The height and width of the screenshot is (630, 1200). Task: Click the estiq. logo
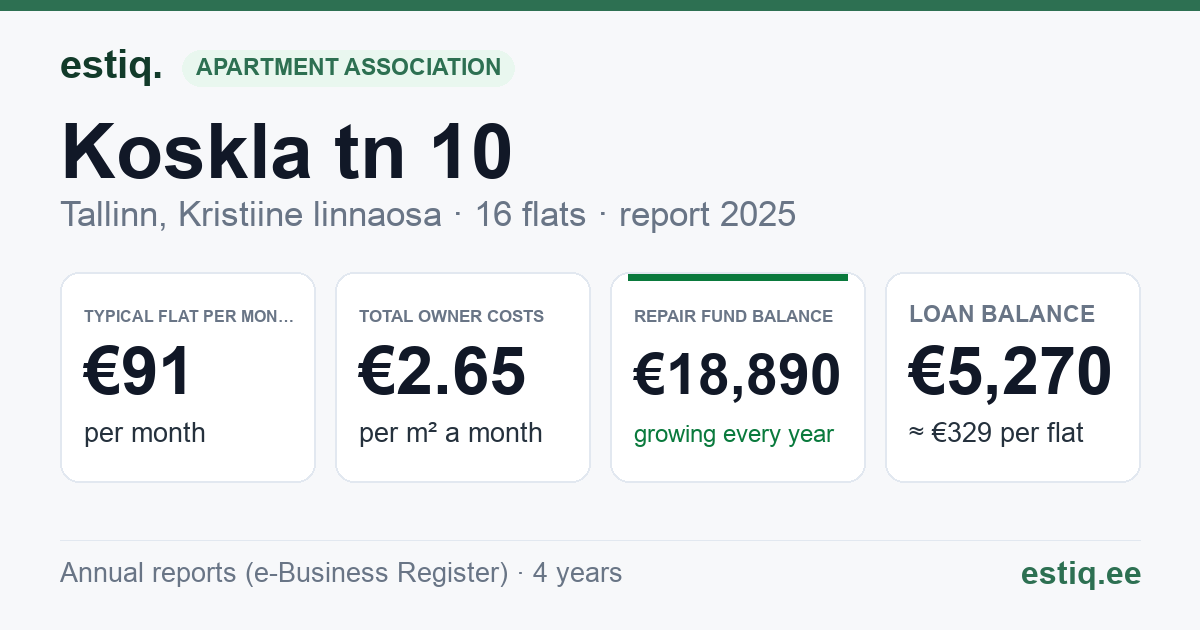point(111,66)
